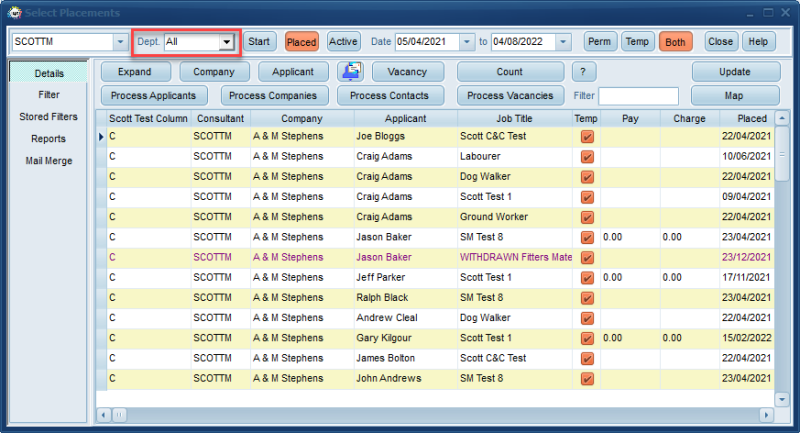The width and height of the screenshot is (800, 433).
Task: Click the vertical scrollbar thumb
Action: click(x=782, y=155)
